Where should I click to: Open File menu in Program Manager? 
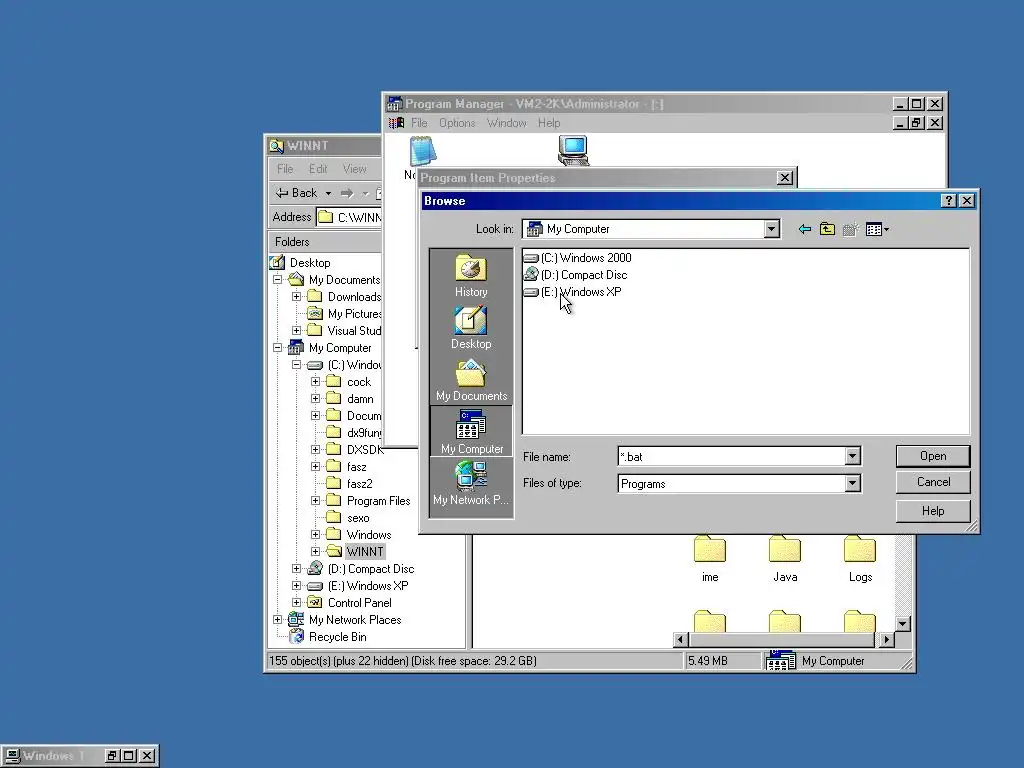[x=419, y=123]
